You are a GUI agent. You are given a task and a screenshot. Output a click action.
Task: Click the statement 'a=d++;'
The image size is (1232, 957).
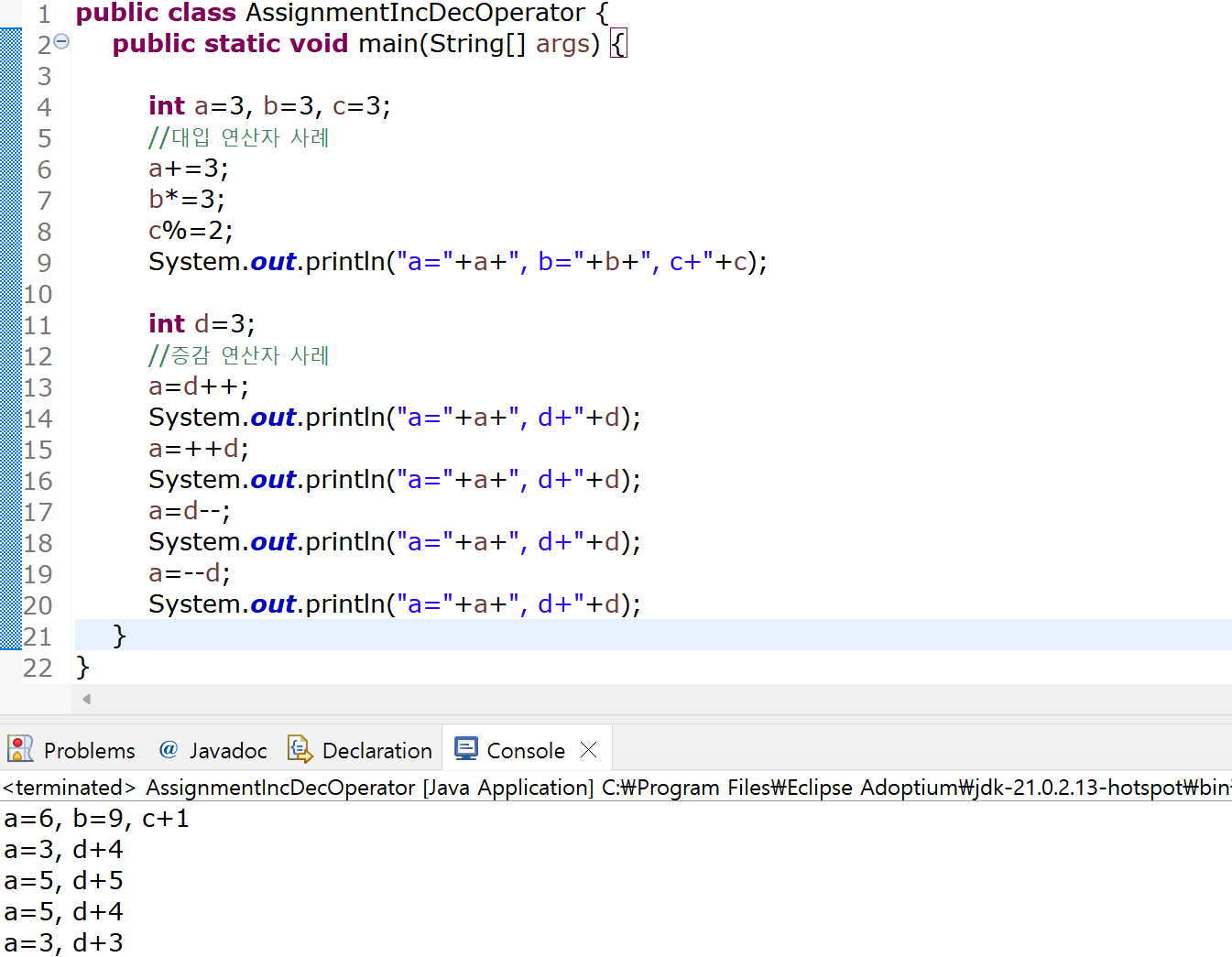[198, 386]
